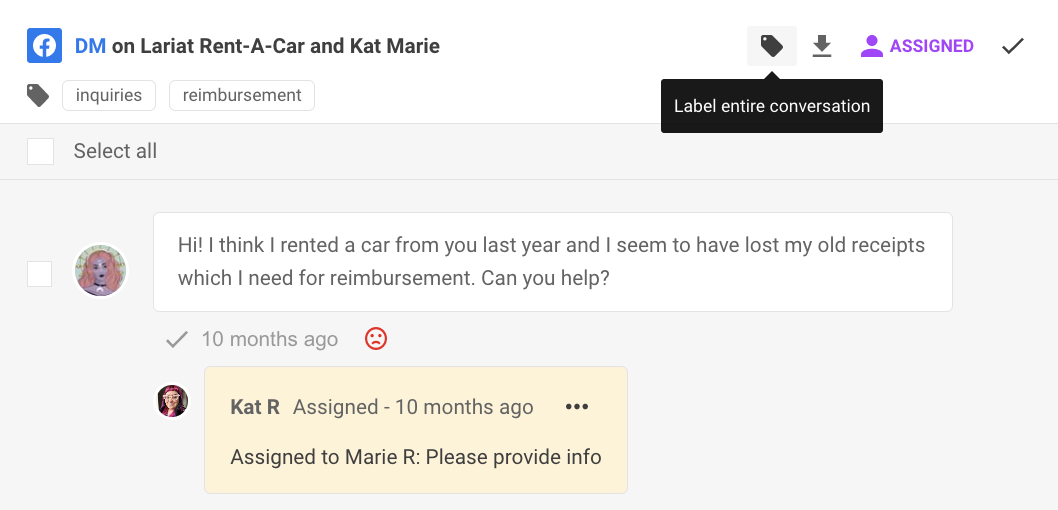Click the customer's pink-haired avatar
Image resolution: width=1058 pixels, height=510 pixels.
[101, 271]
